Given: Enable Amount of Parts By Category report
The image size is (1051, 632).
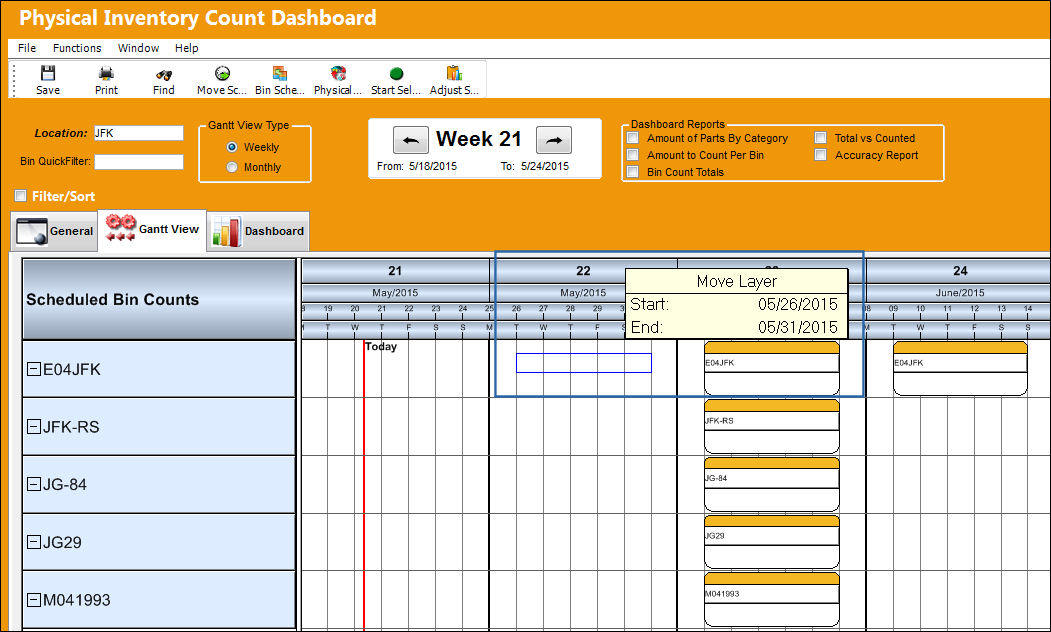Looking at the screenshot, I should coord(633,138).
